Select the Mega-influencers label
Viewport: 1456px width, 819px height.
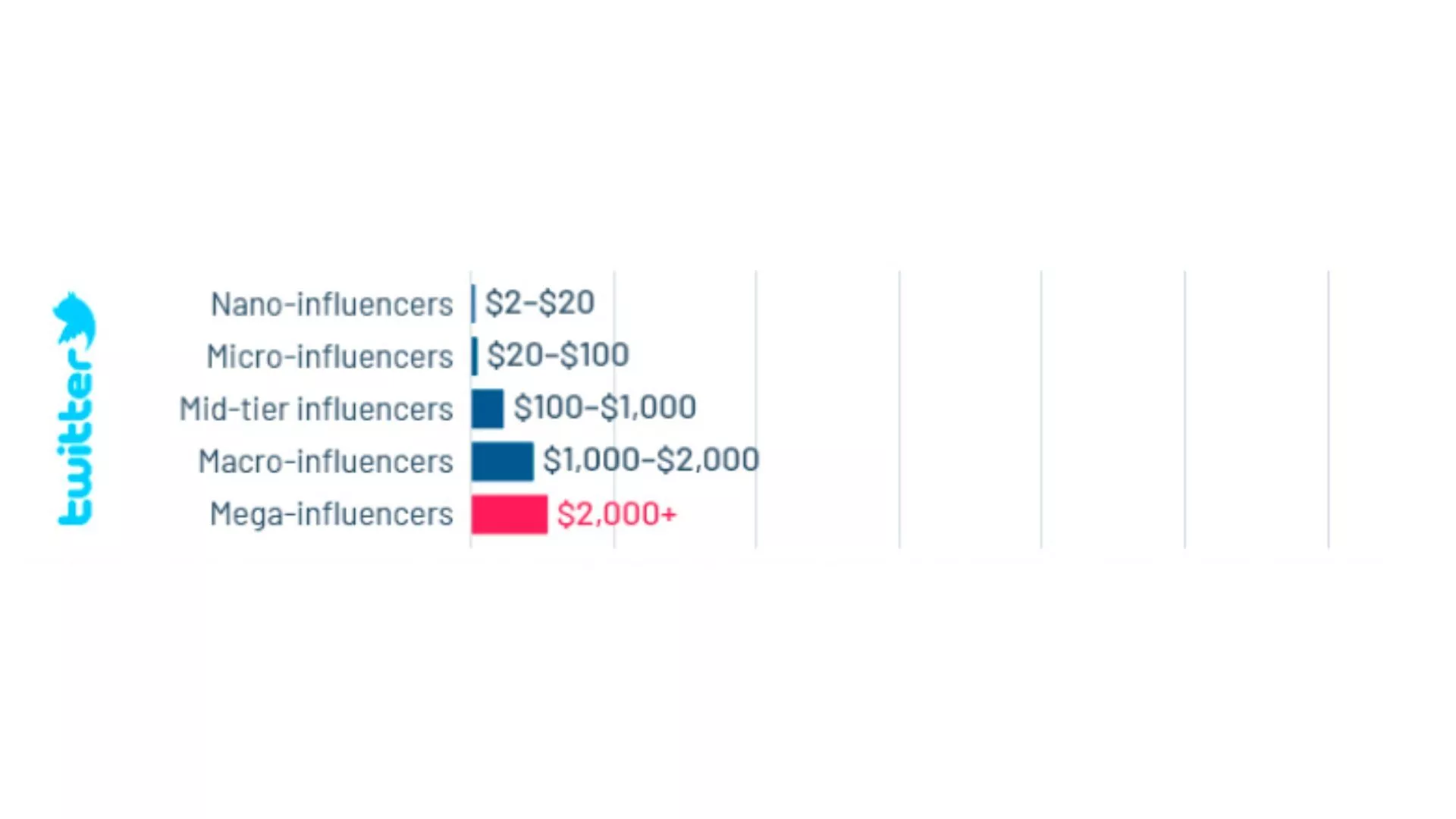point(331,514)
